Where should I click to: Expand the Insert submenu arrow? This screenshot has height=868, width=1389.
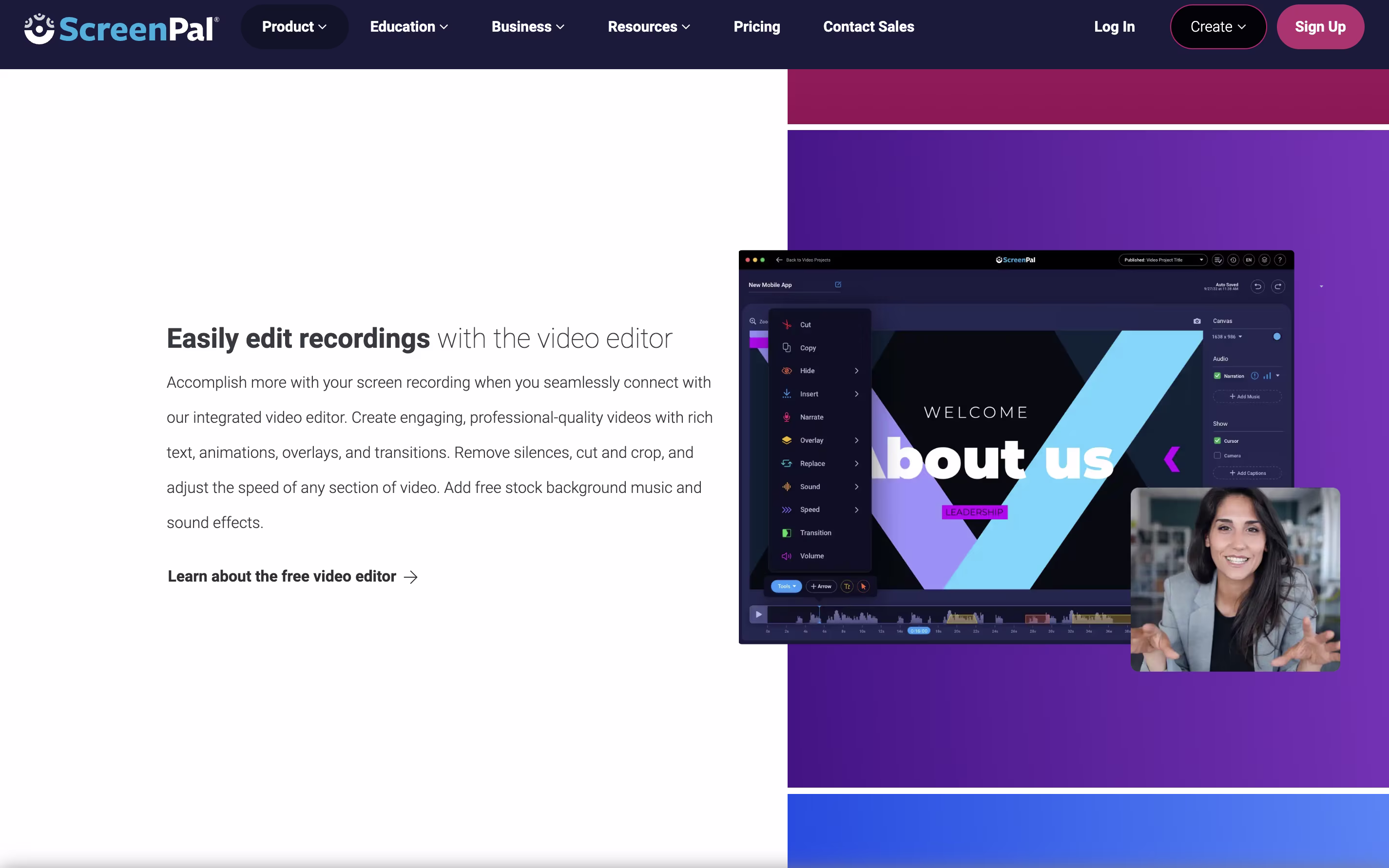coord(856,394)
